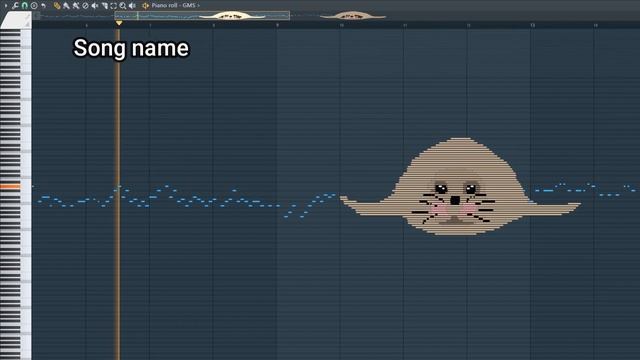
Task: Click the orange playhead marker on ruler
Action: (x=119, y=23)
